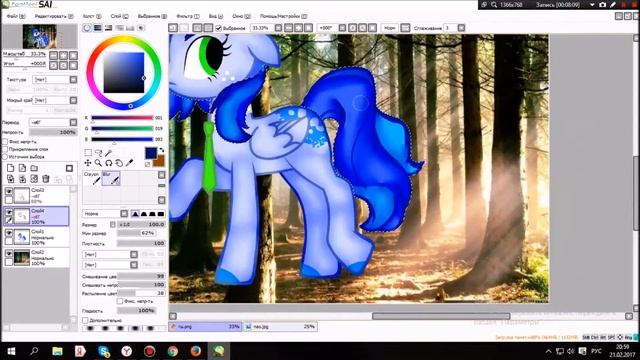This screenshot has height=360, width=640.
Task: Zoom in navigator with plus button
Action: tap(64, 55)
